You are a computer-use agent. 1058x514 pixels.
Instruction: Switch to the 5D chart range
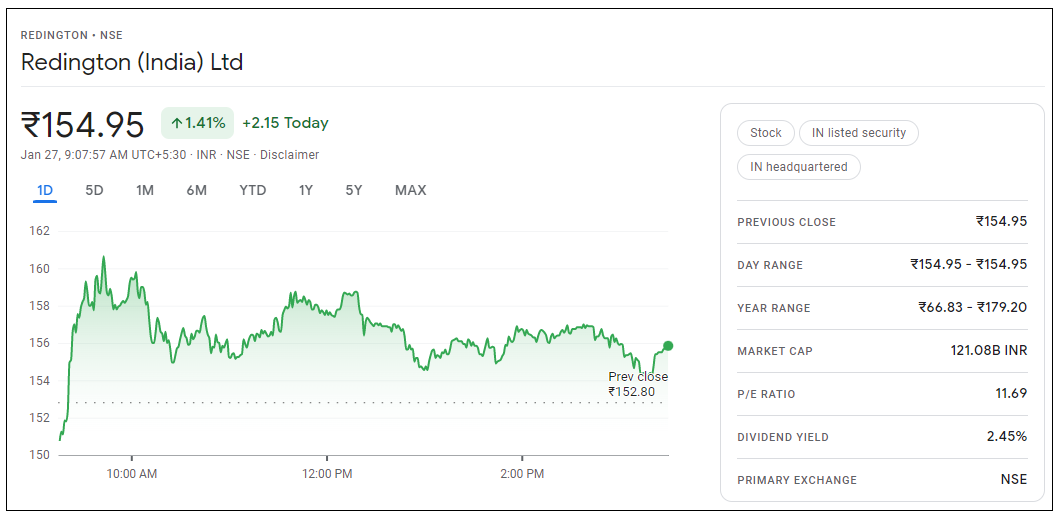pyautogui.click(x=94, y=190)
